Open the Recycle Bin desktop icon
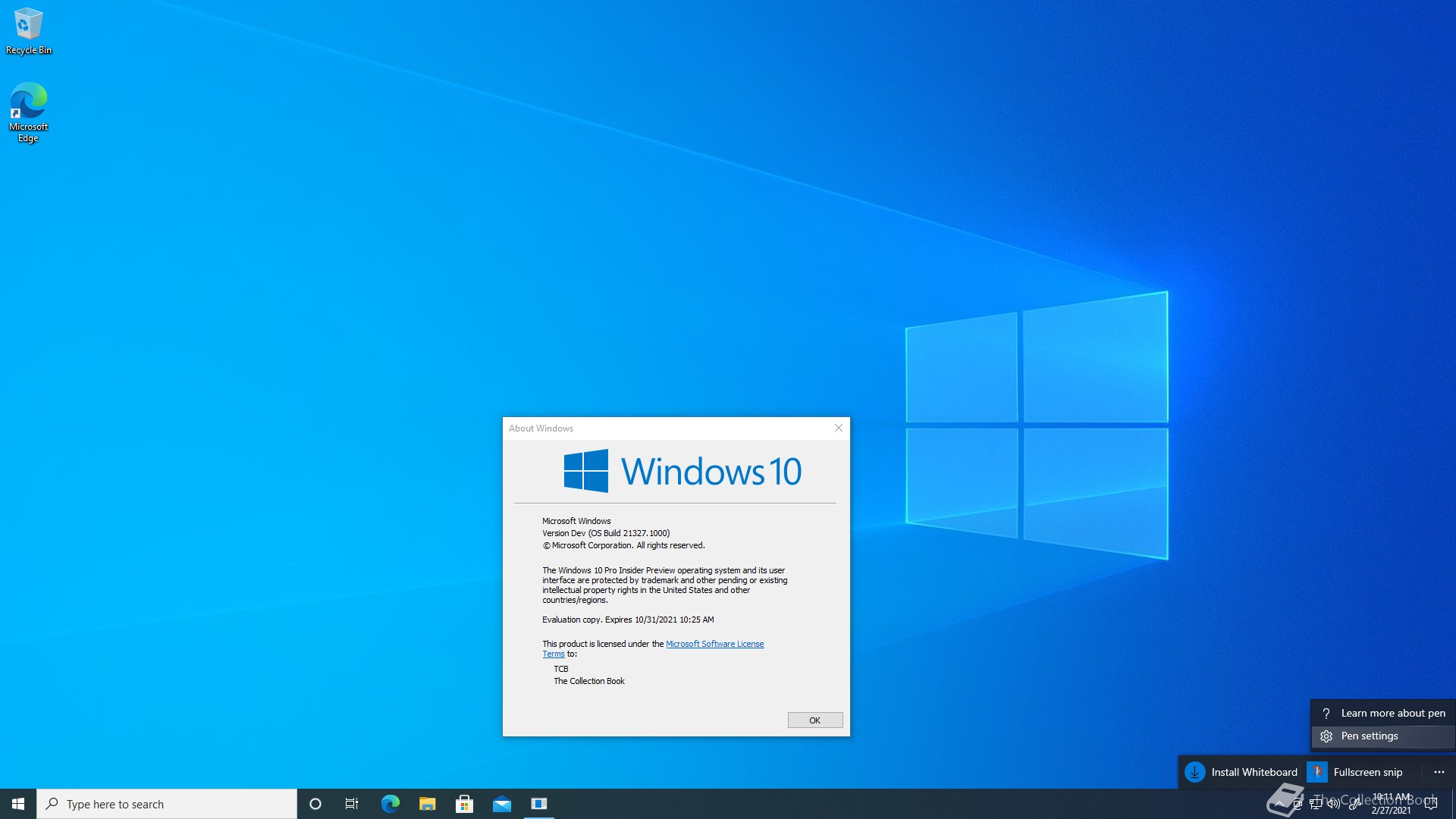Screen dimensions: 1456x819 (x=29, y=31)
